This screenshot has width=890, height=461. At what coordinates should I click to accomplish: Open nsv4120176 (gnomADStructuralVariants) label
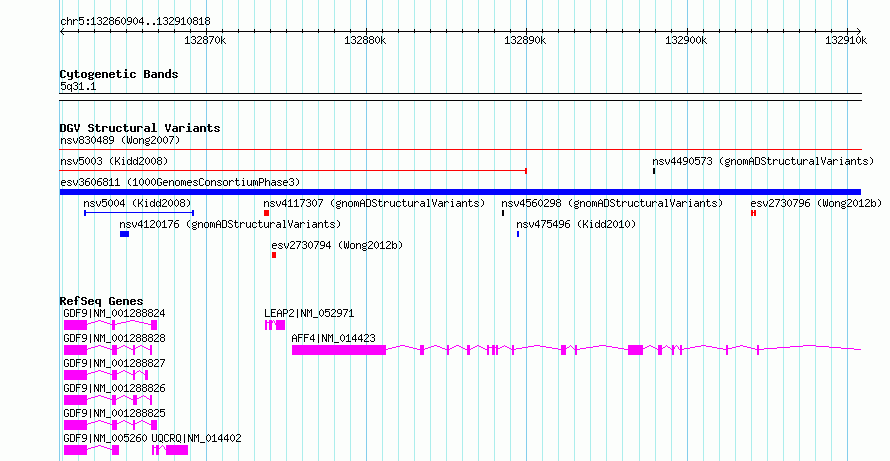[230, 224]
